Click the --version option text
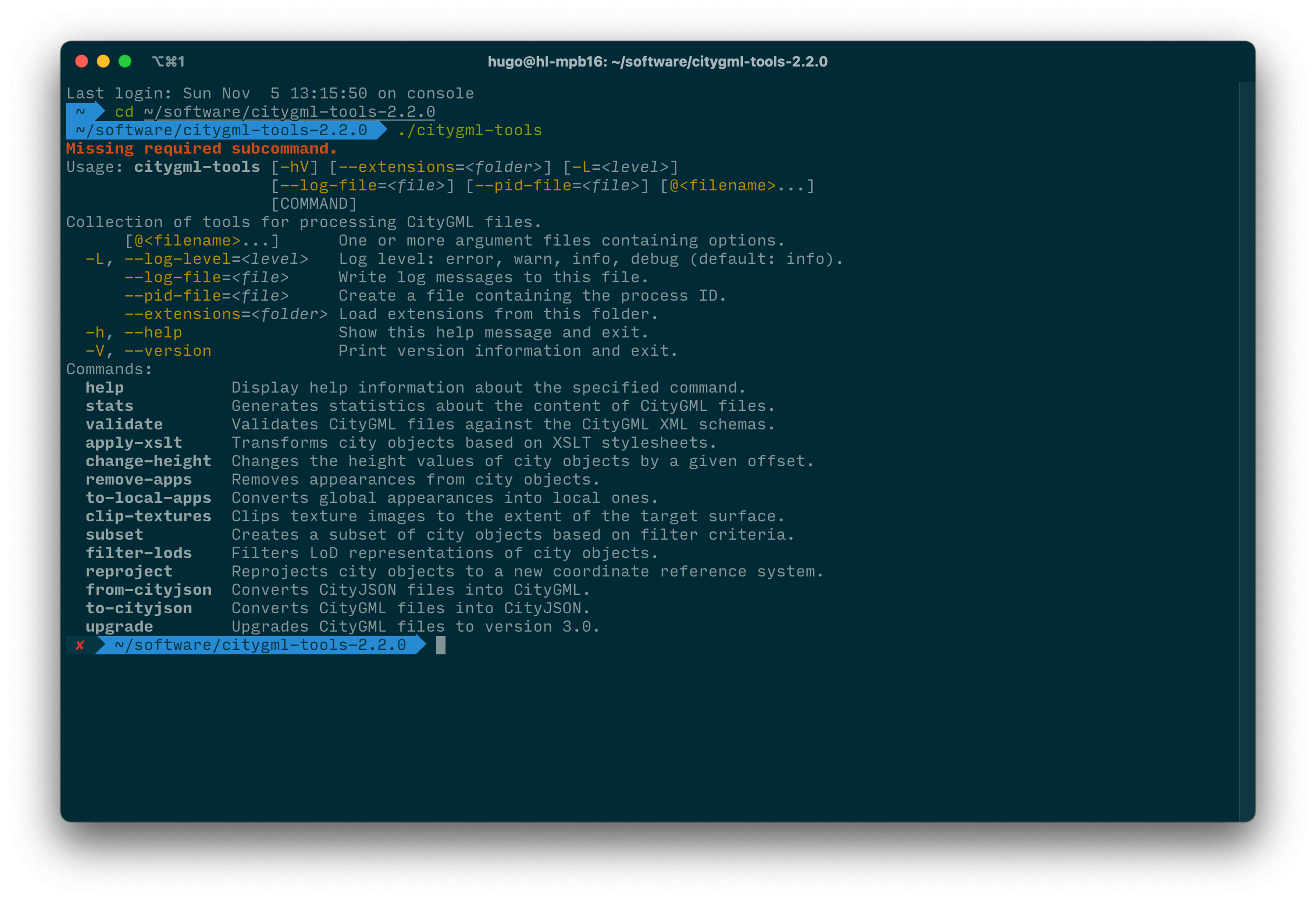1316x902 pixels. coord(168,350)
